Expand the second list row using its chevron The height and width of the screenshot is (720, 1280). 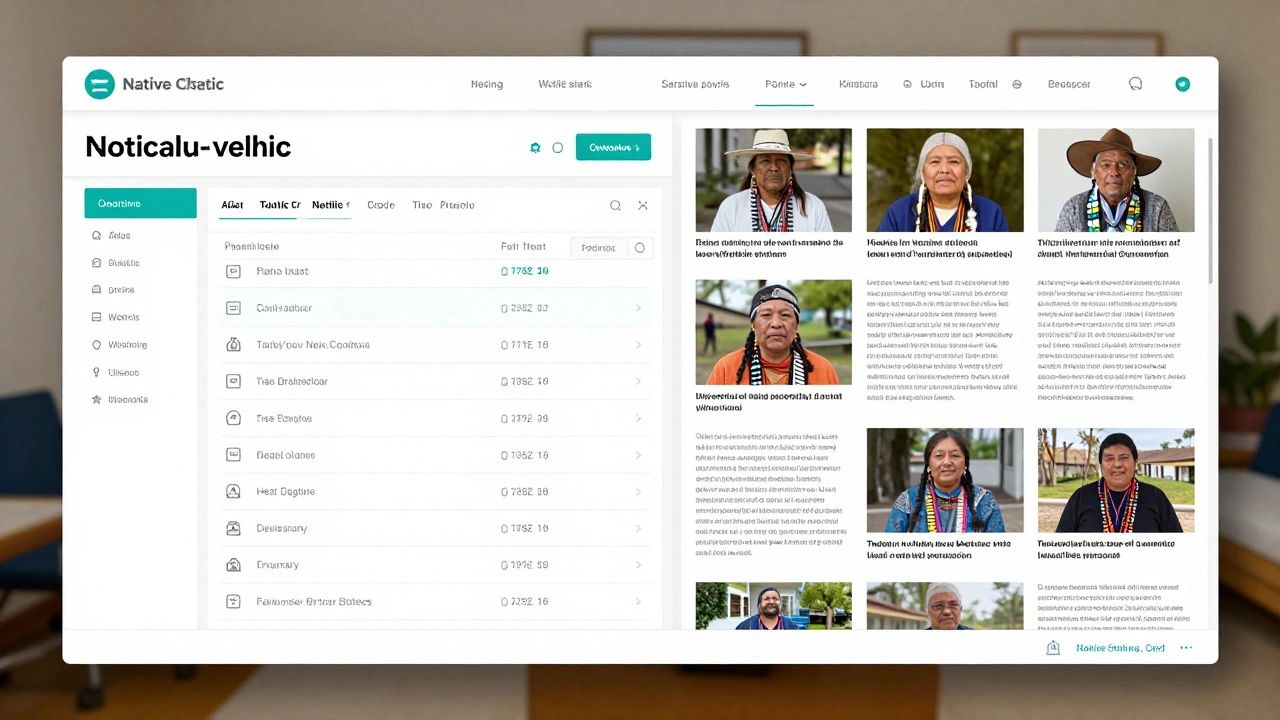click(x=638, y=307)
